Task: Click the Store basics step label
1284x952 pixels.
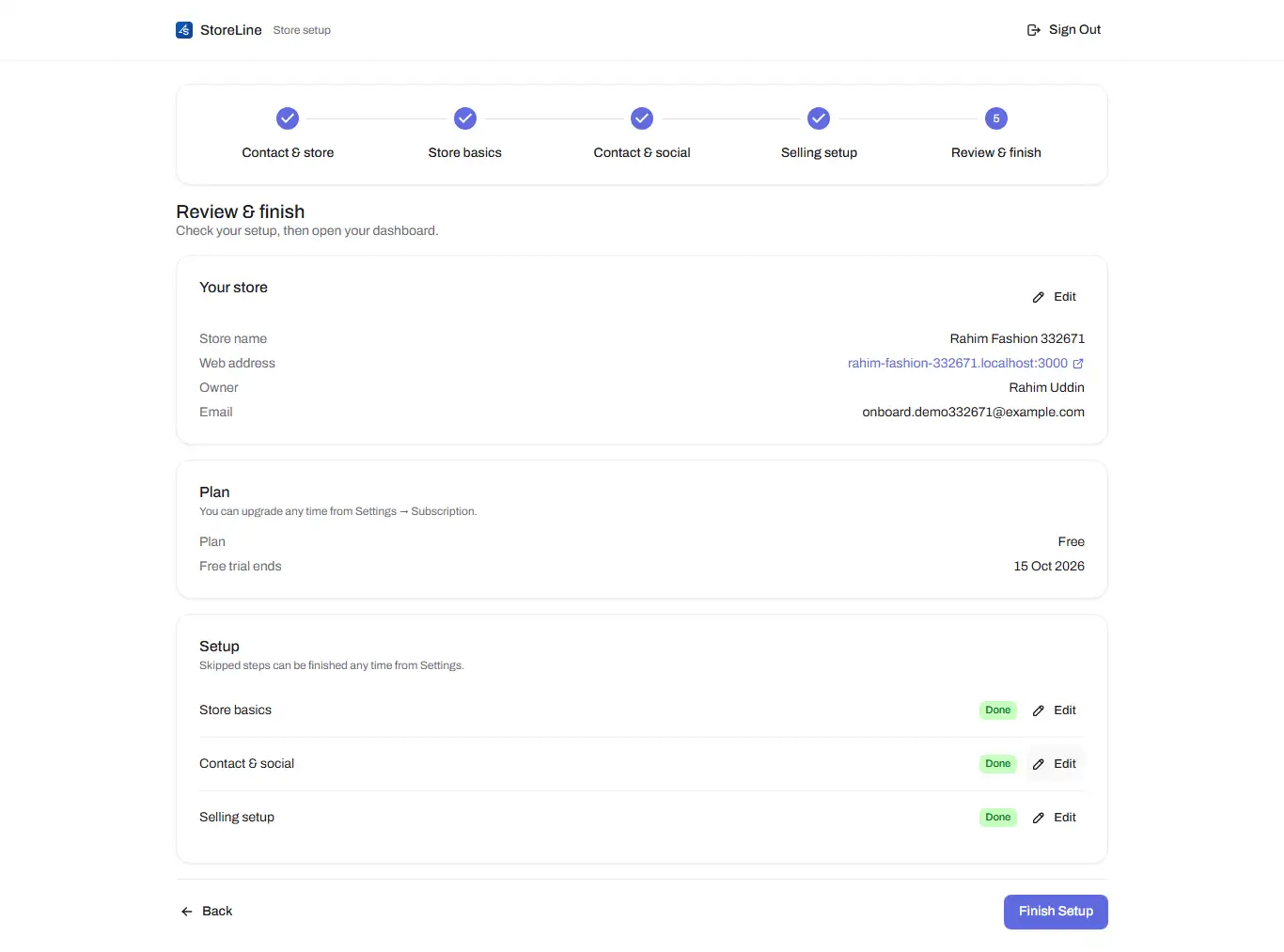Action: (x=465, y=153)
